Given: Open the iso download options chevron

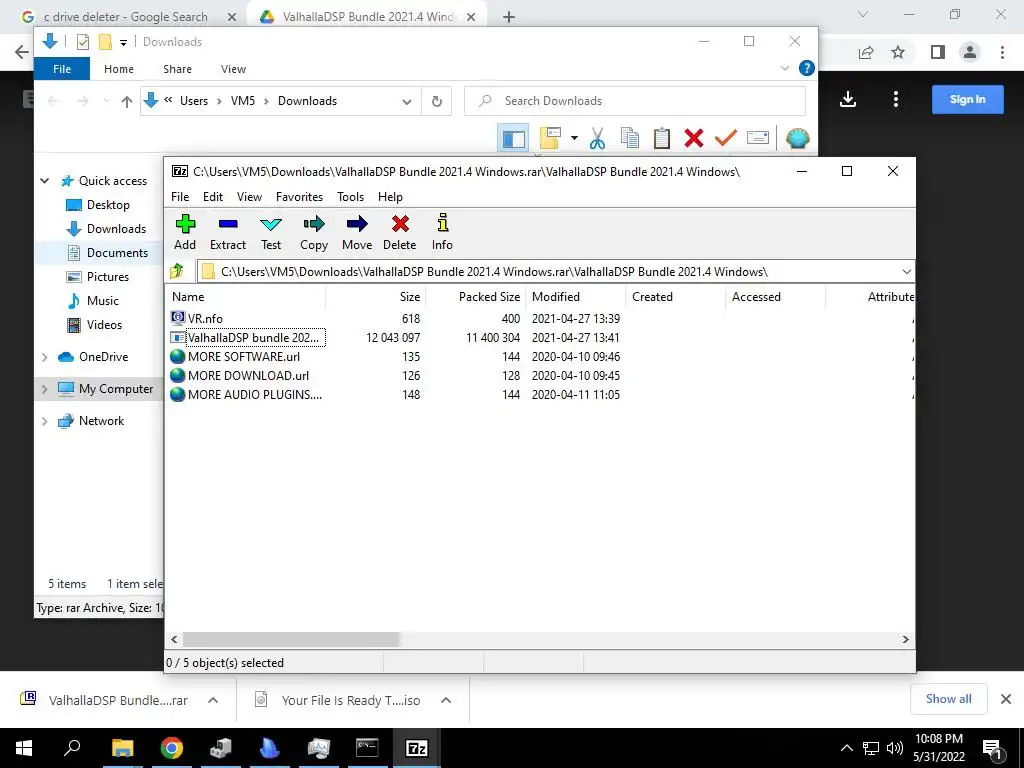Looking at the screenshot, I should click(x=446, y=700).
